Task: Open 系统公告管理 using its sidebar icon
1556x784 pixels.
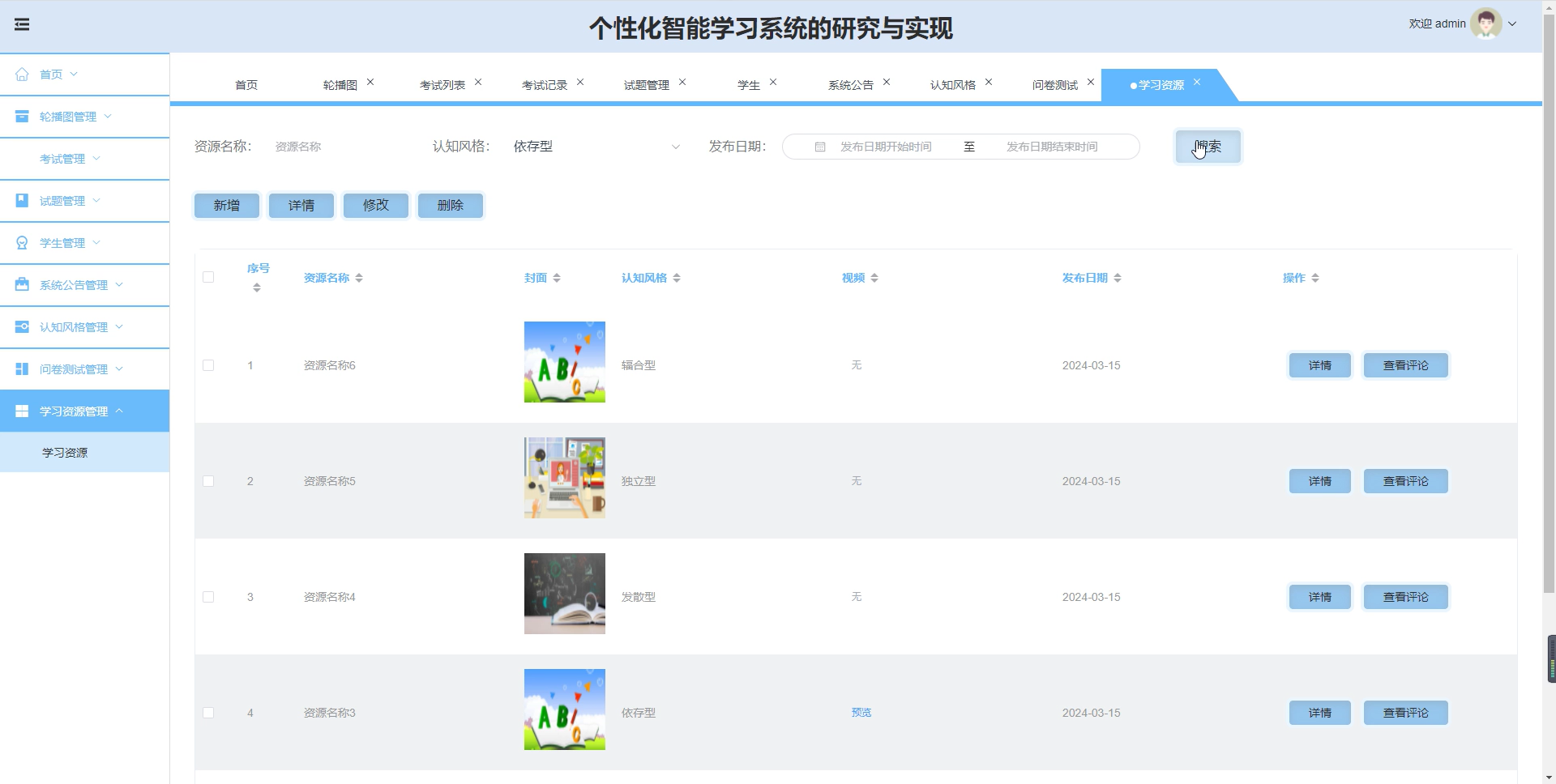Action: point(22,284)
